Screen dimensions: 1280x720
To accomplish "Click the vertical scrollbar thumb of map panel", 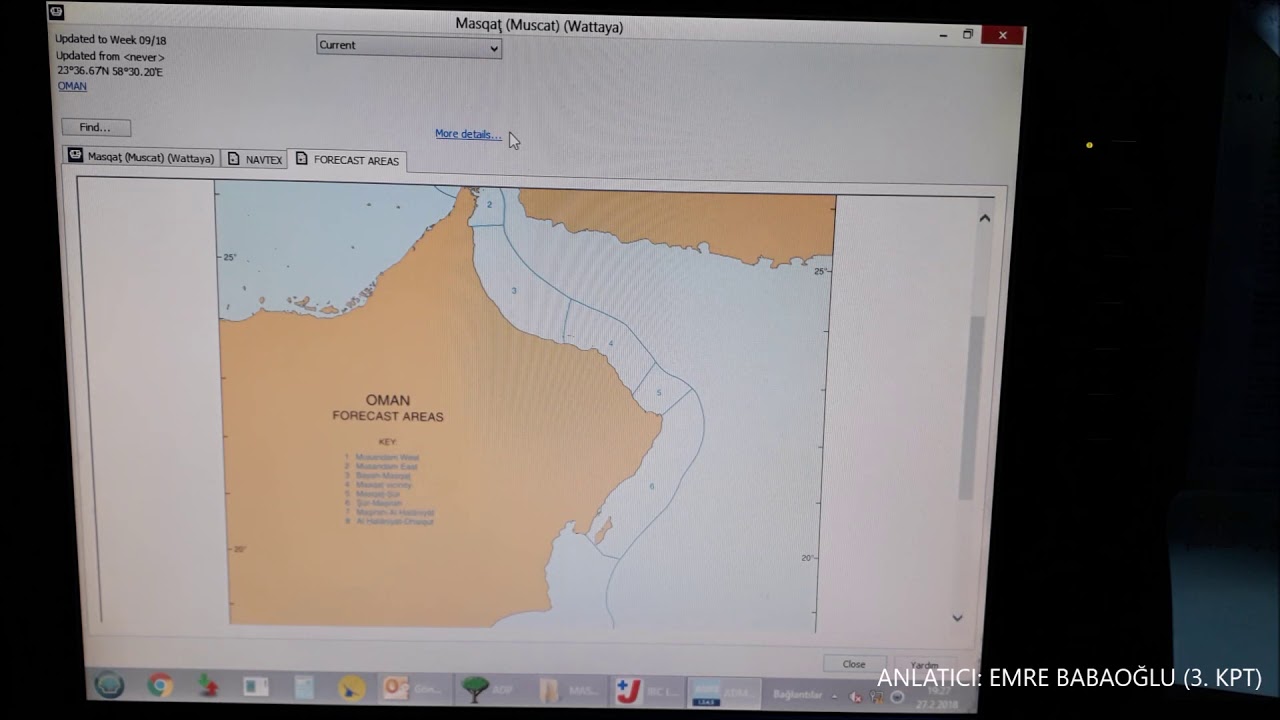I will point(969,407).
